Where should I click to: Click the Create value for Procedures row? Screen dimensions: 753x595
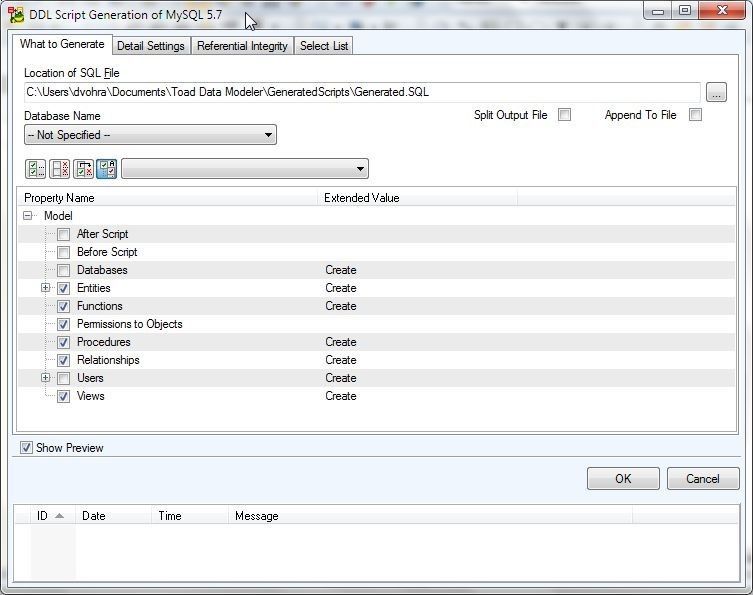pos(341,342)
